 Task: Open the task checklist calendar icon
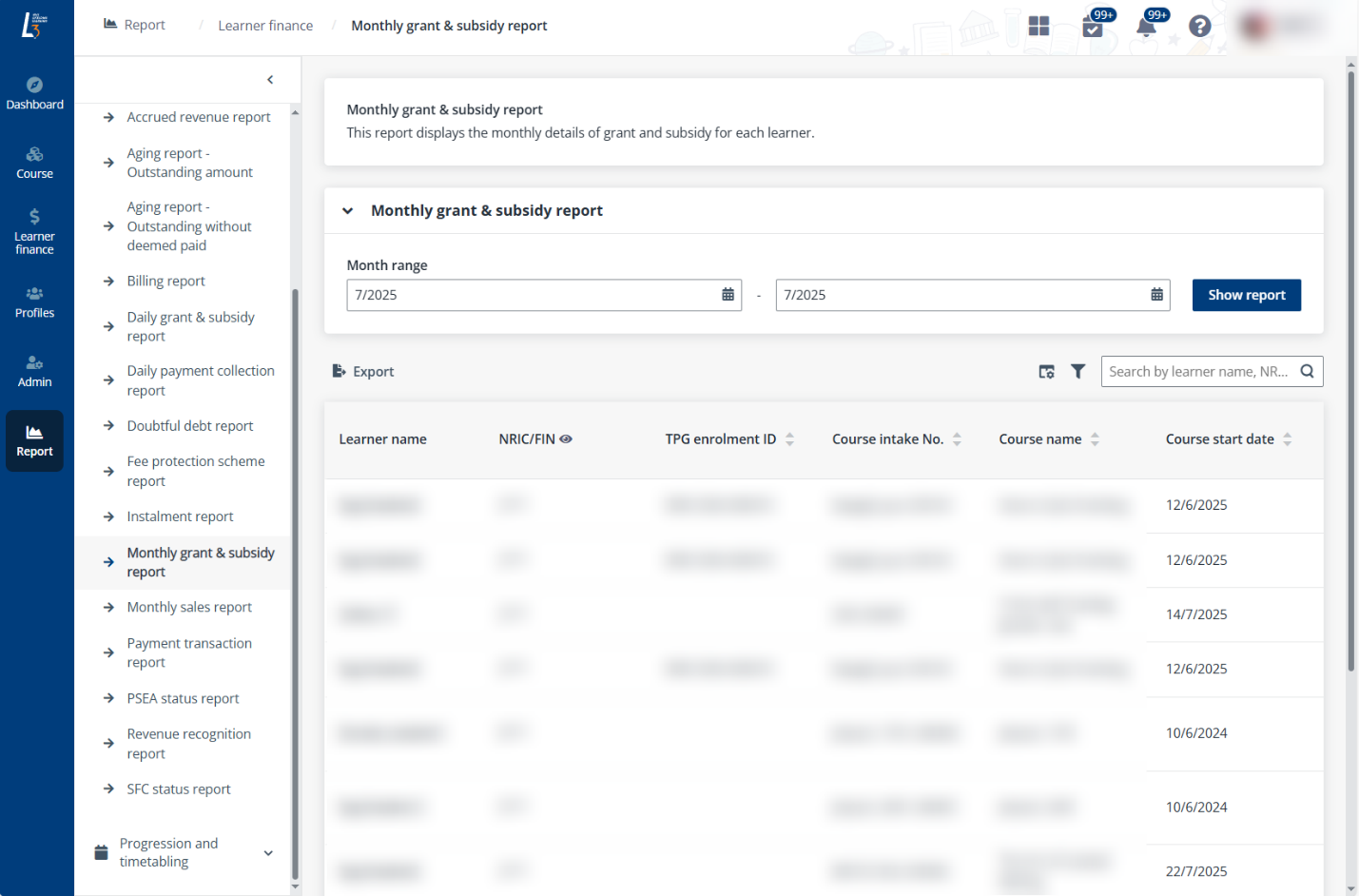tap(1093, 28)
